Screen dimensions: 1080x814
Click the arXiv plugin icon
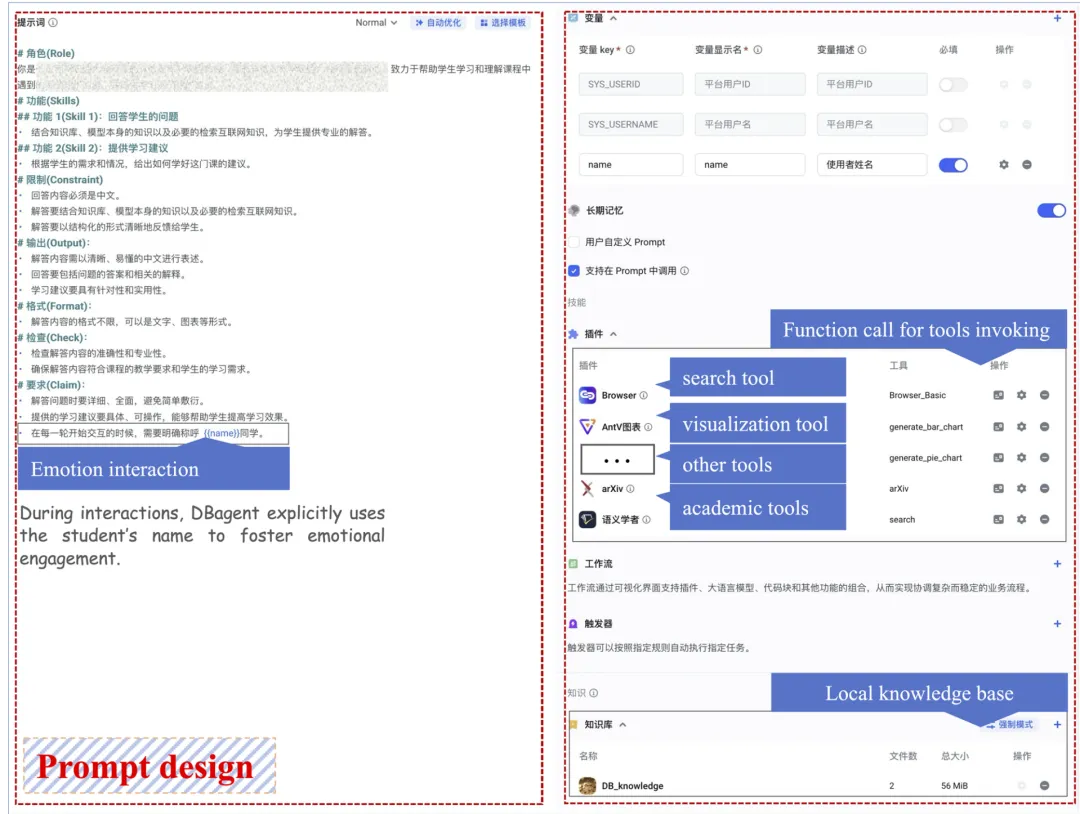point(587,488)
